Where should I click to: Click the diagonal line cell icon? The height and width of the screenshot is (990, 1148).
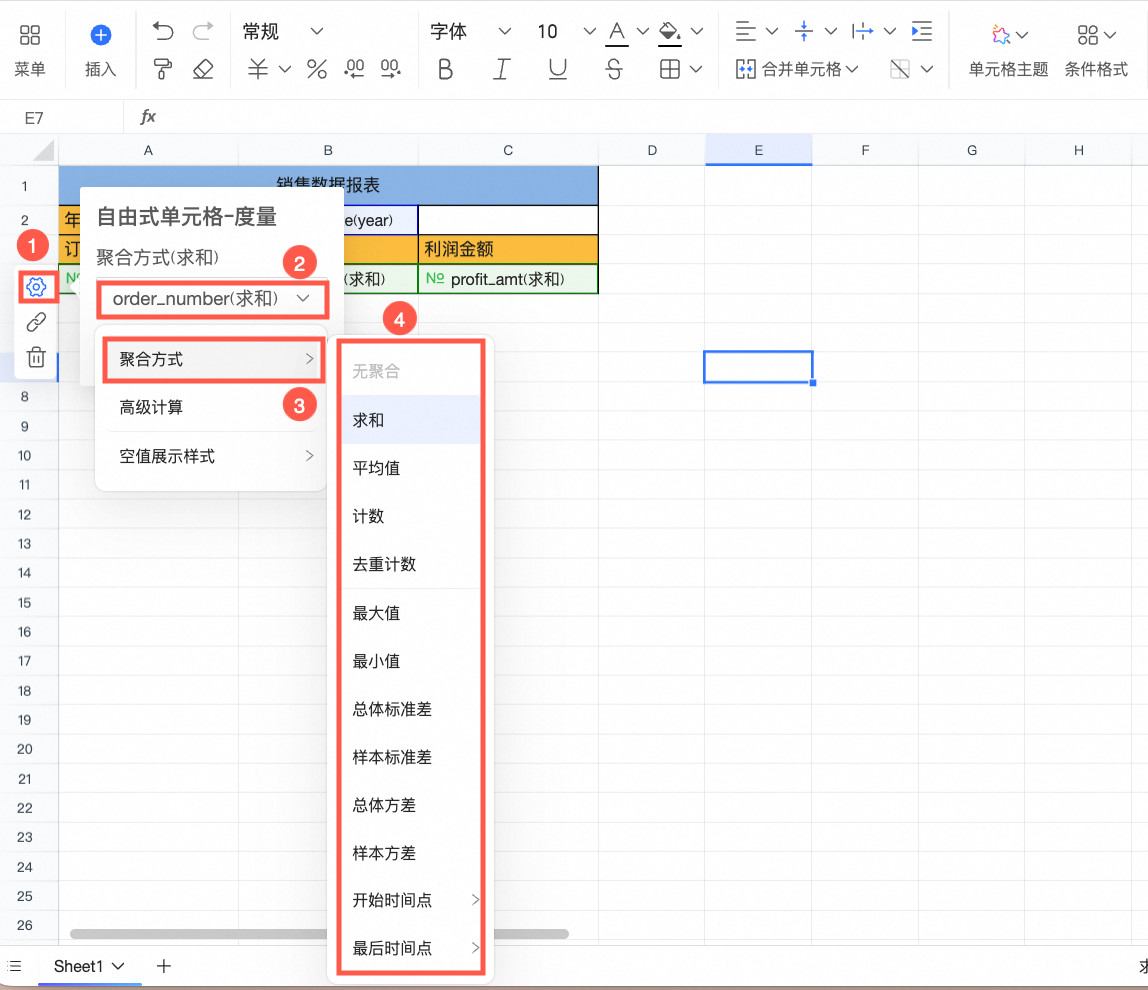[x=899, y=69]
